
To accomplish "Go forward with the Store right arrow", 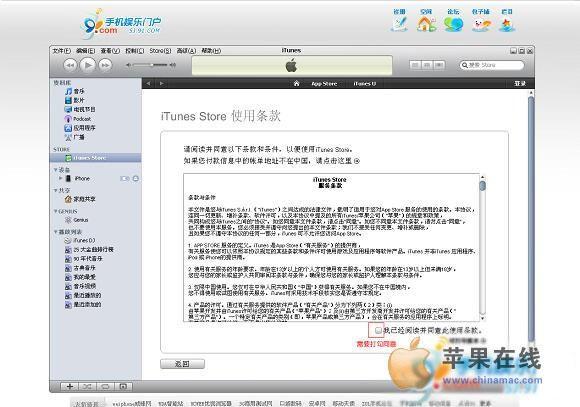I will (x=162, y=83).
